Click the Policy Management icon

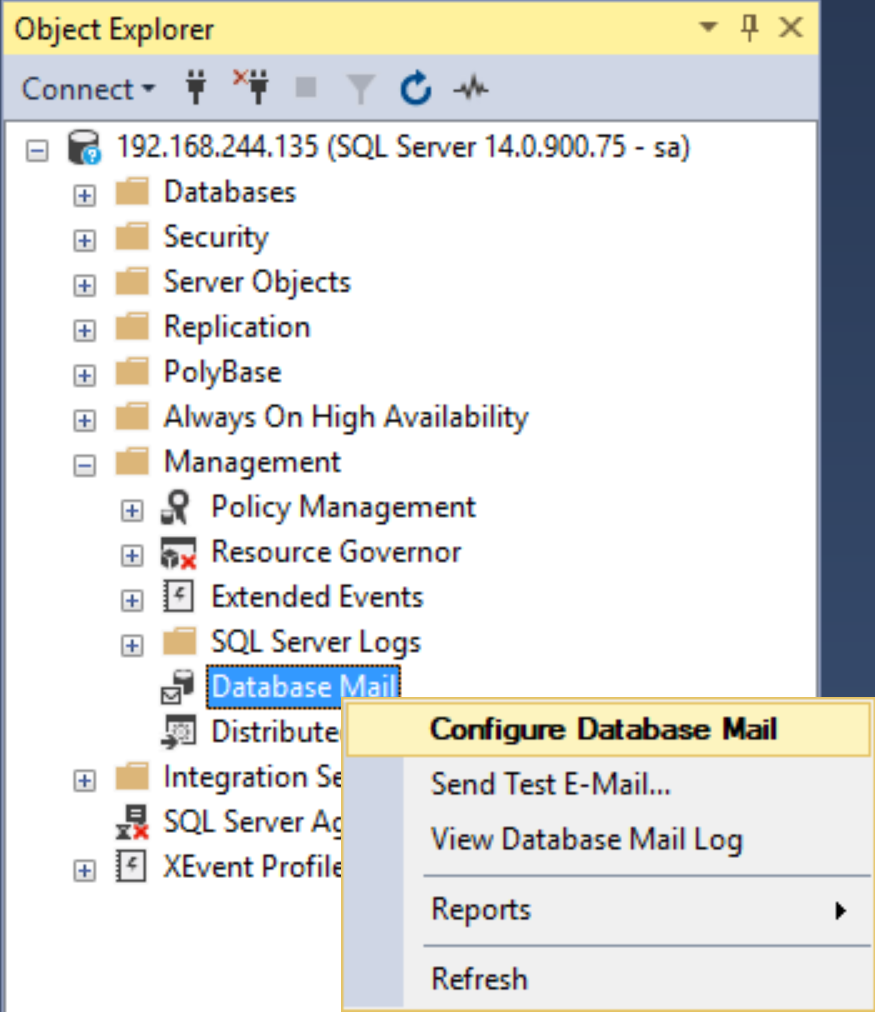click(x=177, y=507)
